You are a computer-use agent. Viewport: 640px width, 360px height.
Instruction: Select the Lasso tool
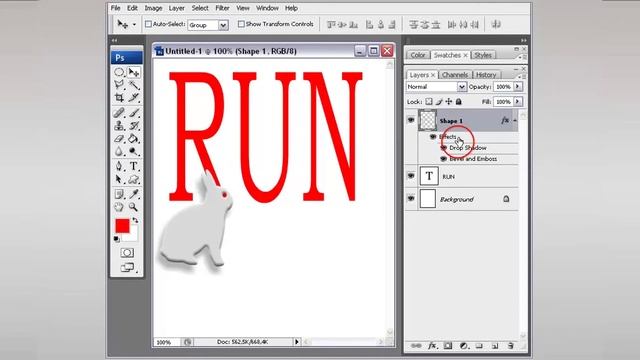(119, 85)
